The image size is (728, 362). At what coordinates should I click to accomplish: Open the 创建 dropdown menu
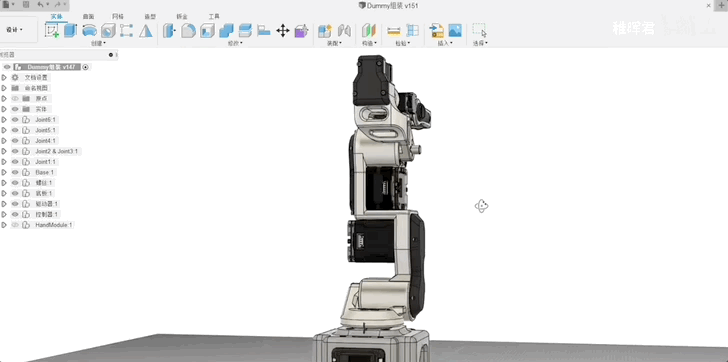pos(98,43)
